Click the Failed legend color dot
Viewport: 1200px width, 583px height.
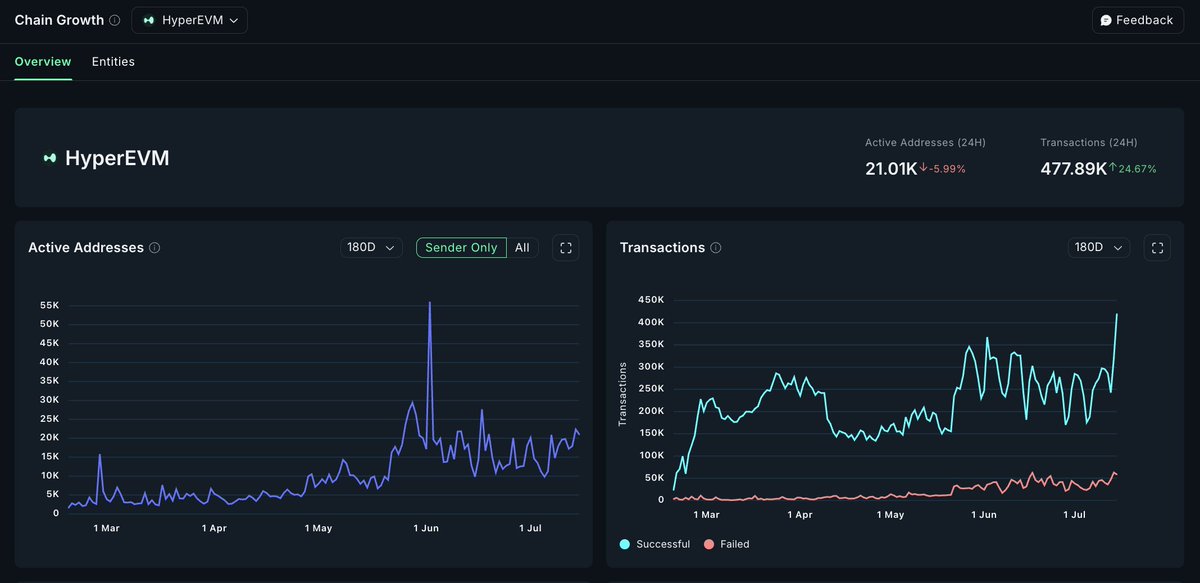tap(709, 544)
